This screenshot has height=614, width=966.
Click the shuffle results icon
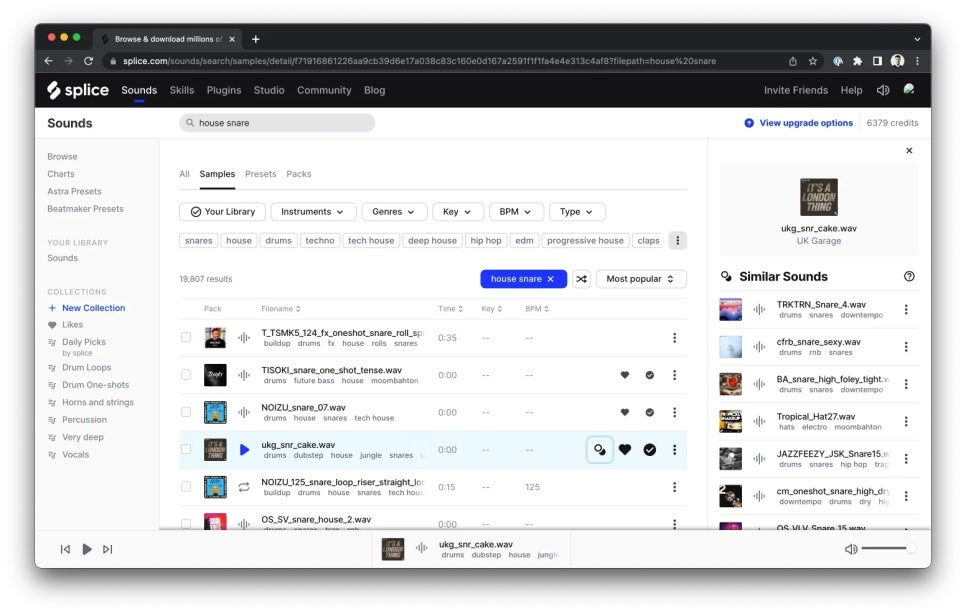click(x=581, y=279)
